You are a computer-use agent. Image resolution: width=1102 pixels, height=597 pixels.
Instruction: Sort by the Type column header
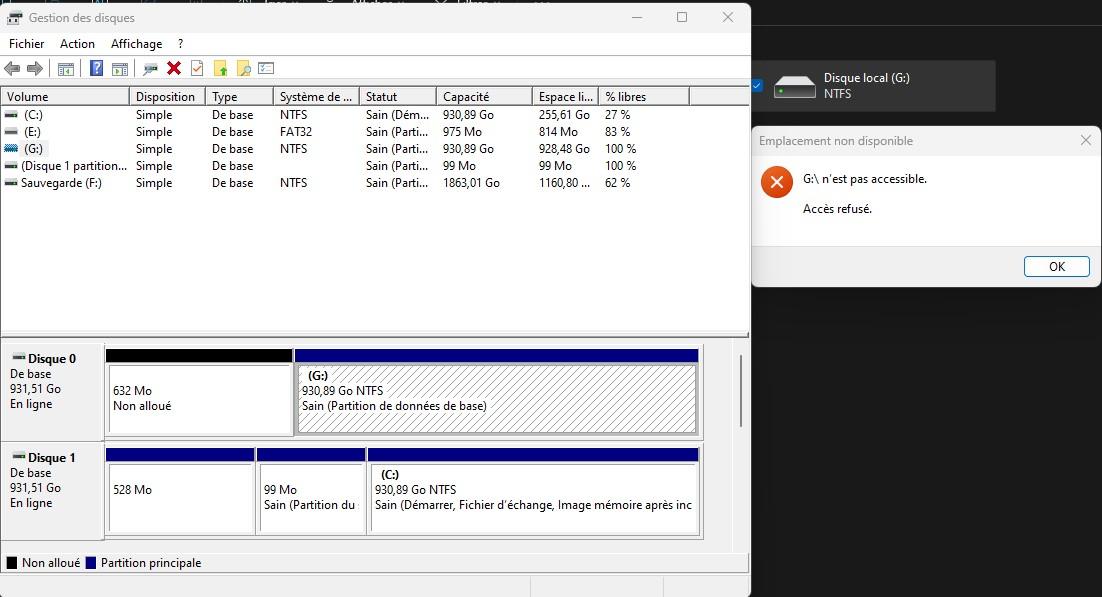(x=239, y=96)
